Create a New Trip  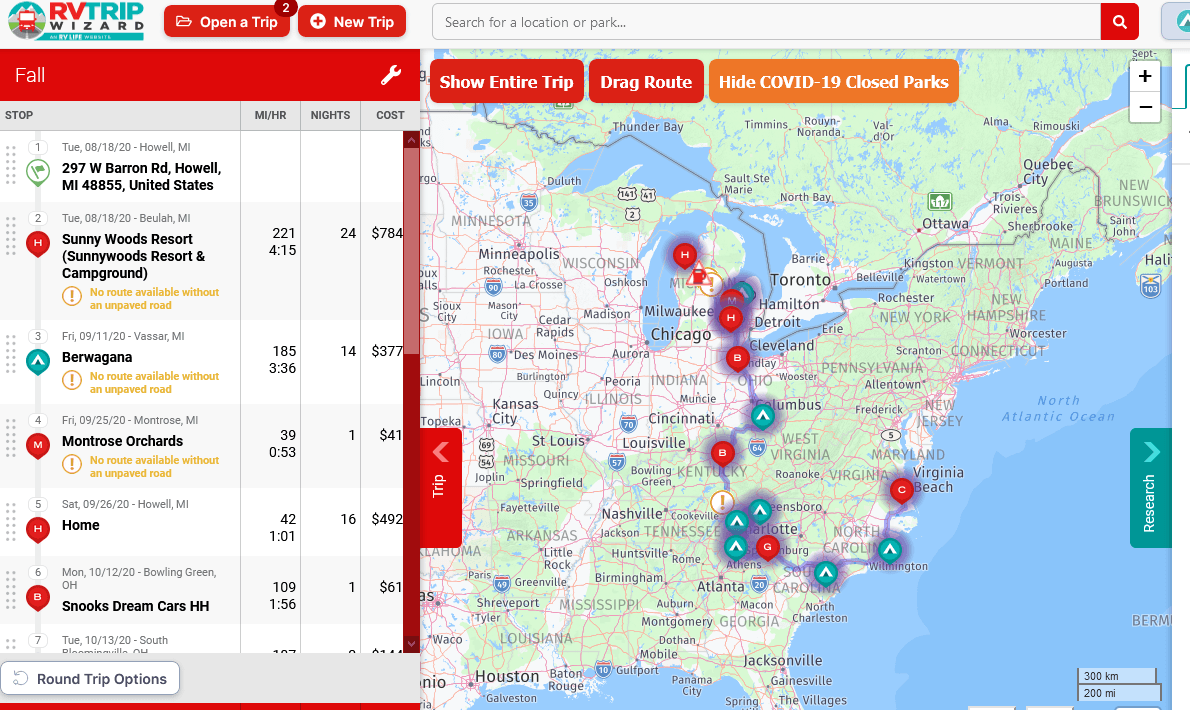[x=352, y=21]
